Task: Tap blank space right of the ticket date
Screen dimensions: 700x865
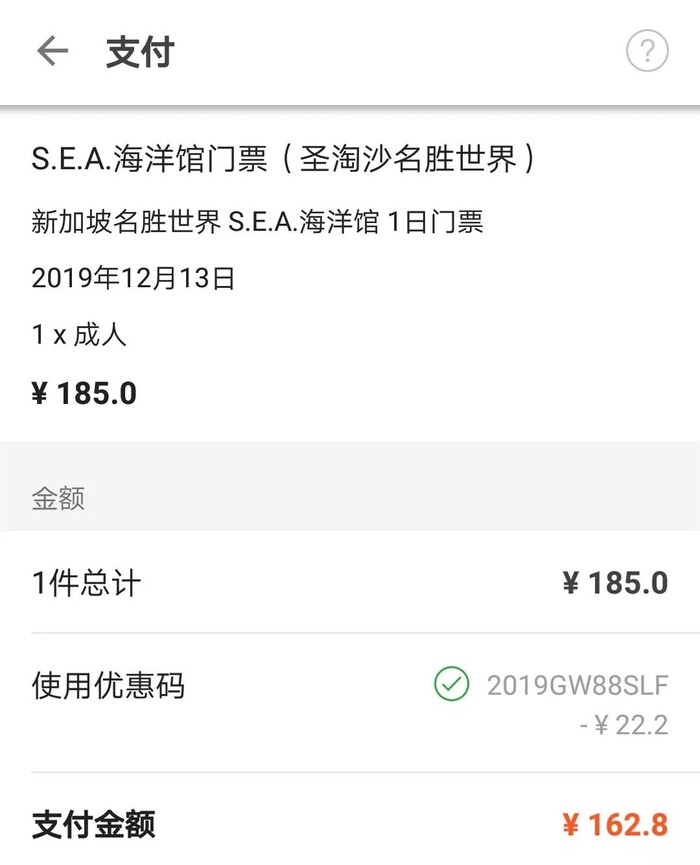Action: [x=450, y=279]
